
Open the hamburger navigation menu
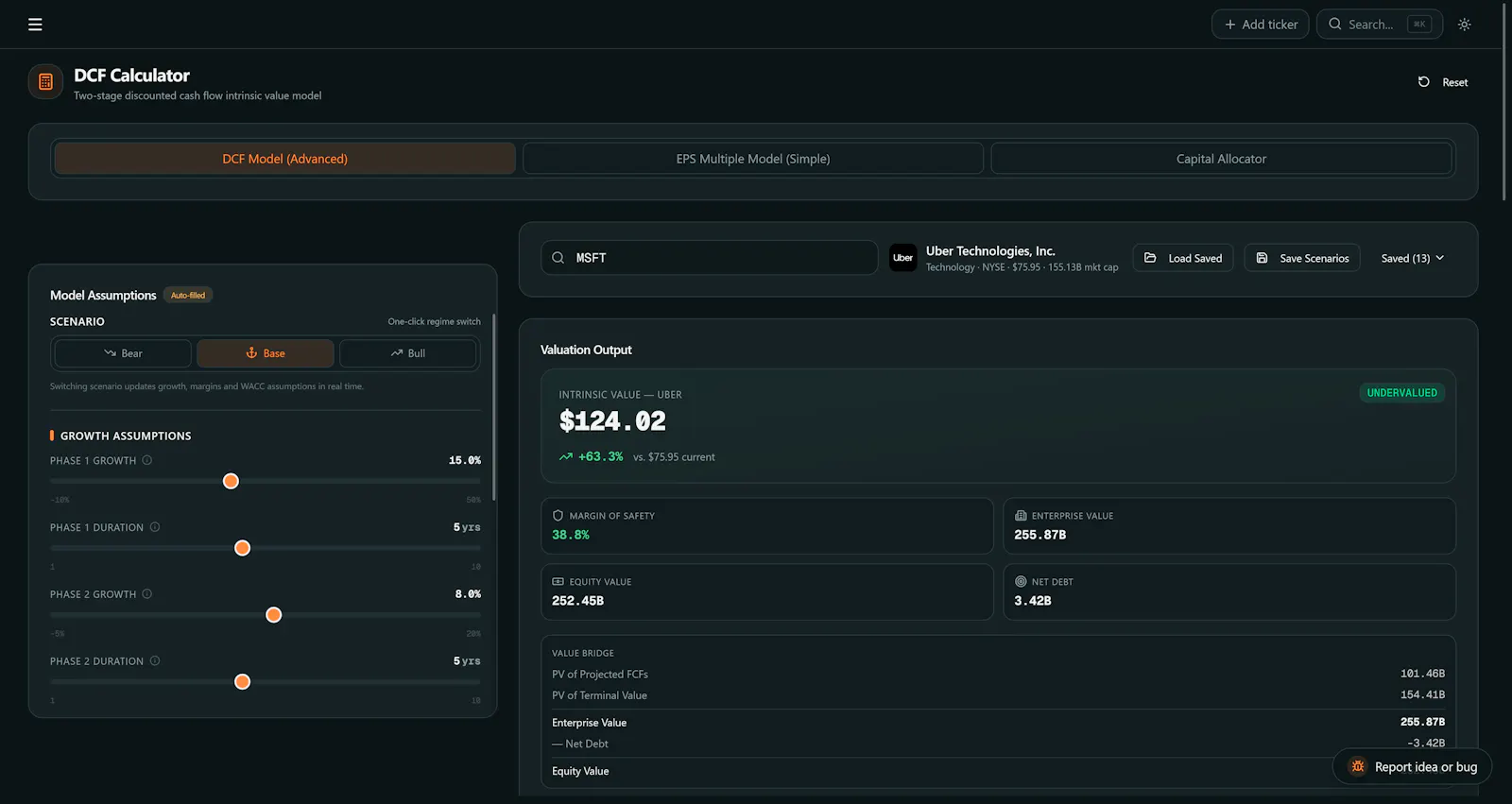pyautogui.click(x=35, y=25)
